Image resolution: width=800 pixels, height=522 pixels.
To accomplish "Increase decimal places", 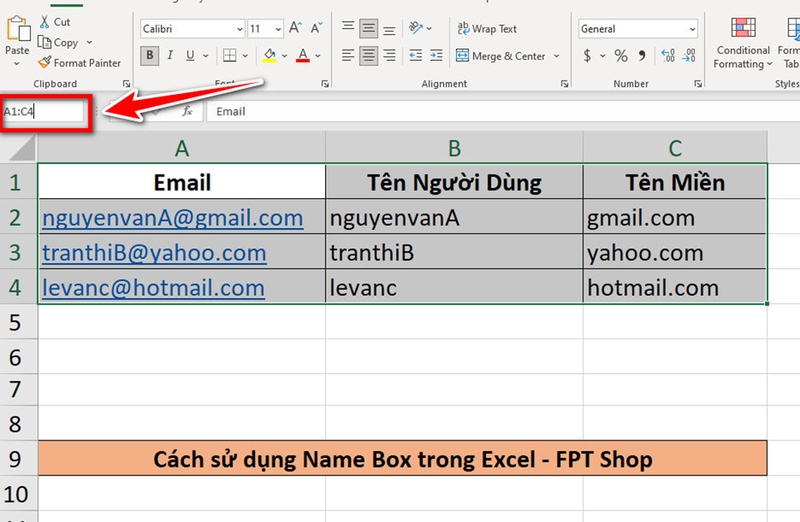I will pos(667,56).
